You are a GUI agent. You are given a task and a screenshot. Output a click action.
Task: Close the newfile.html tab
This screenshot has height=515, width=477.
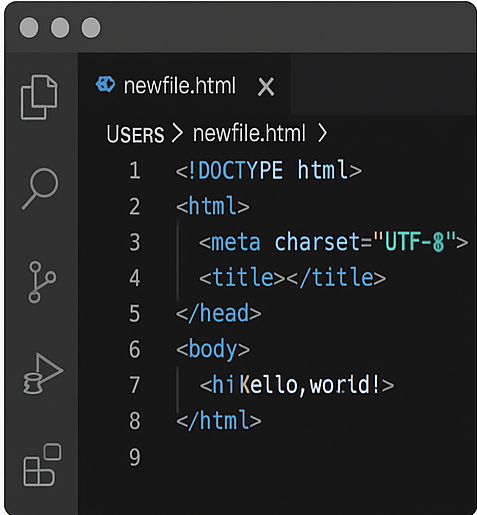click(266, 87)
